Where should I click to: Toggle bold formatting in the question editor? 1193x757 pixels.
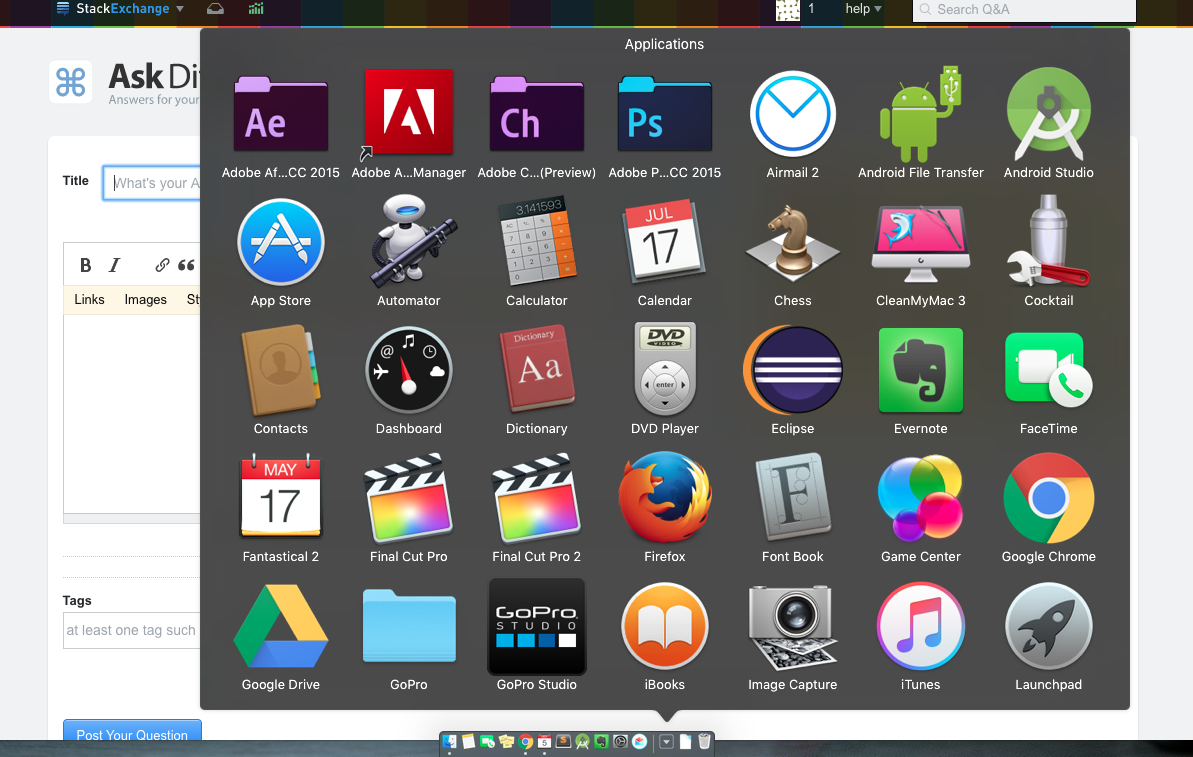pyautogui.click(x=85, y=264)
